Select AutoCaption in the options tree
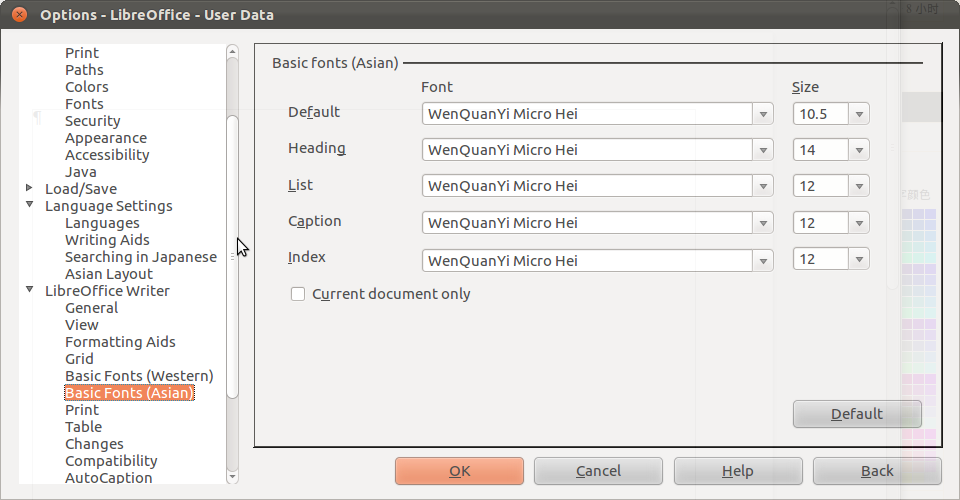This screenshot has height=500, width=960. (x=109, y=478)
